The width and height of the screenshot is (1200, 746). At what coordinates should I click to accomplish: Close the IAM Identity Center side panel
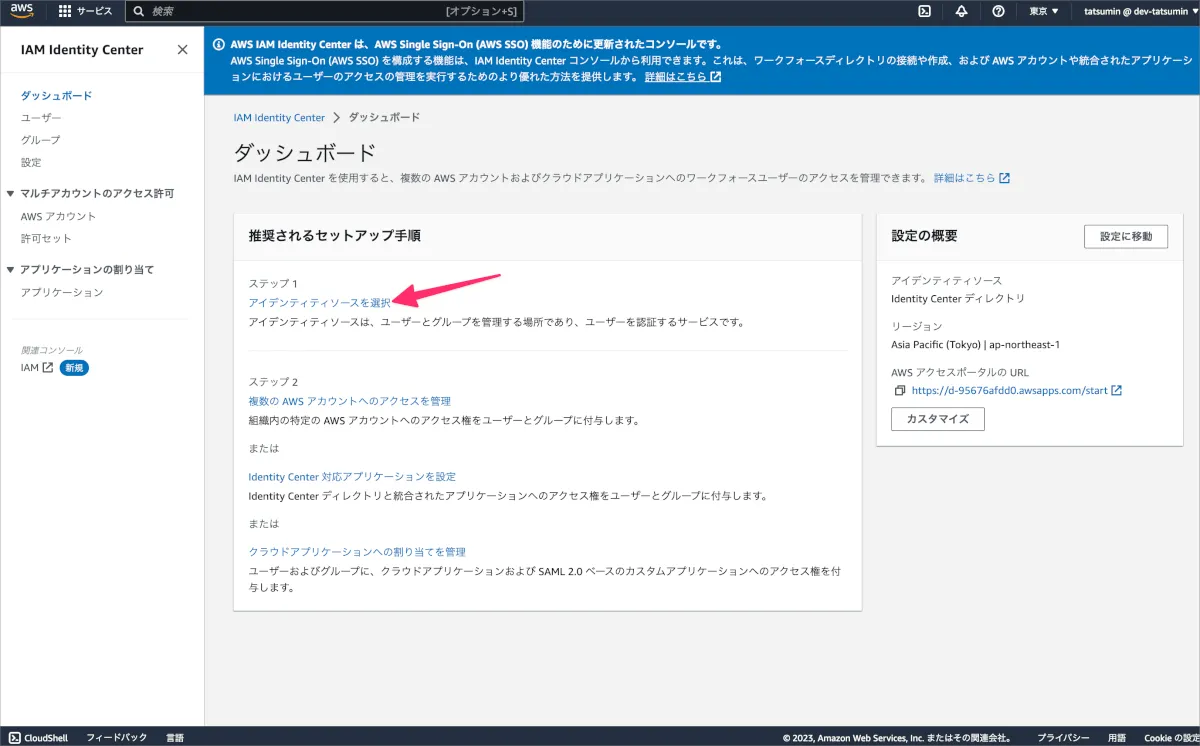(x=182, y=50)
